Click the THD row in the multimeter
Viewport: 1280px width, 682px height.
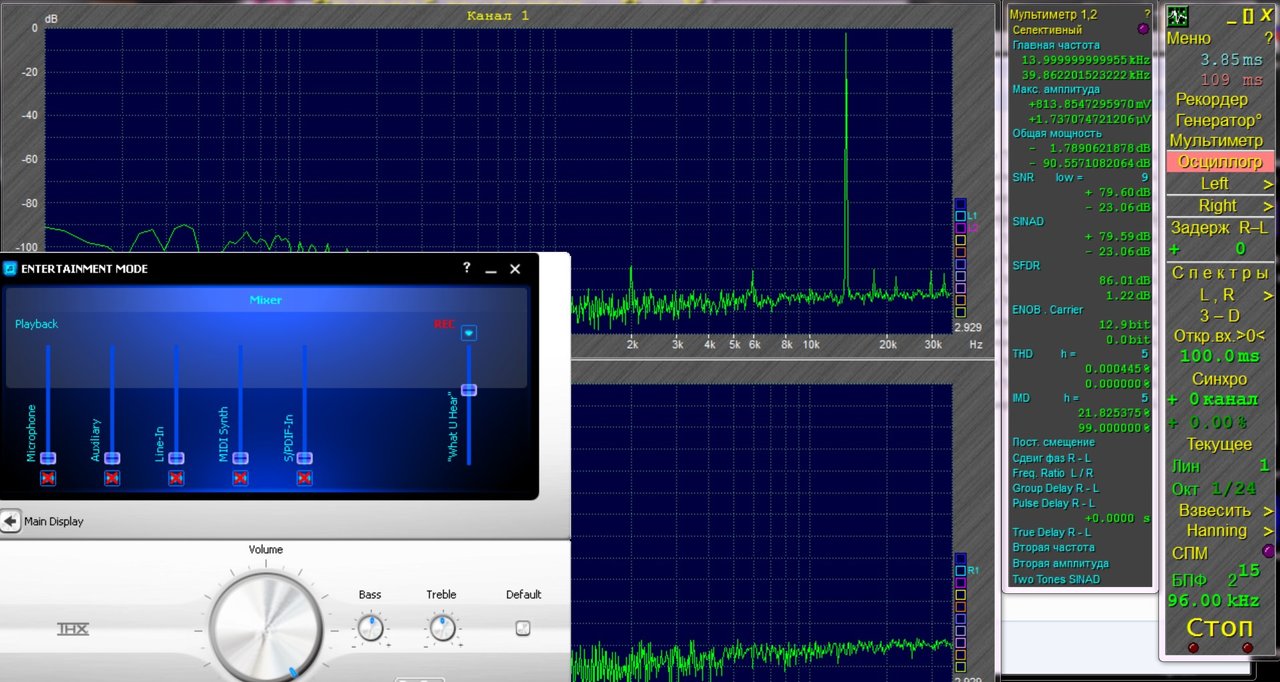coord(1081,354)
